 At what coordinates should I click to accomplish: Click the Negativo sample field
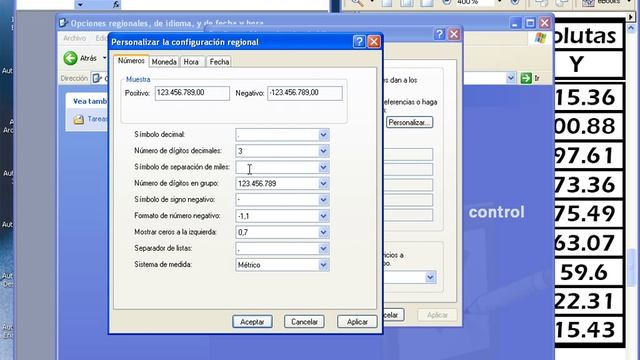[x=305, y=93]
